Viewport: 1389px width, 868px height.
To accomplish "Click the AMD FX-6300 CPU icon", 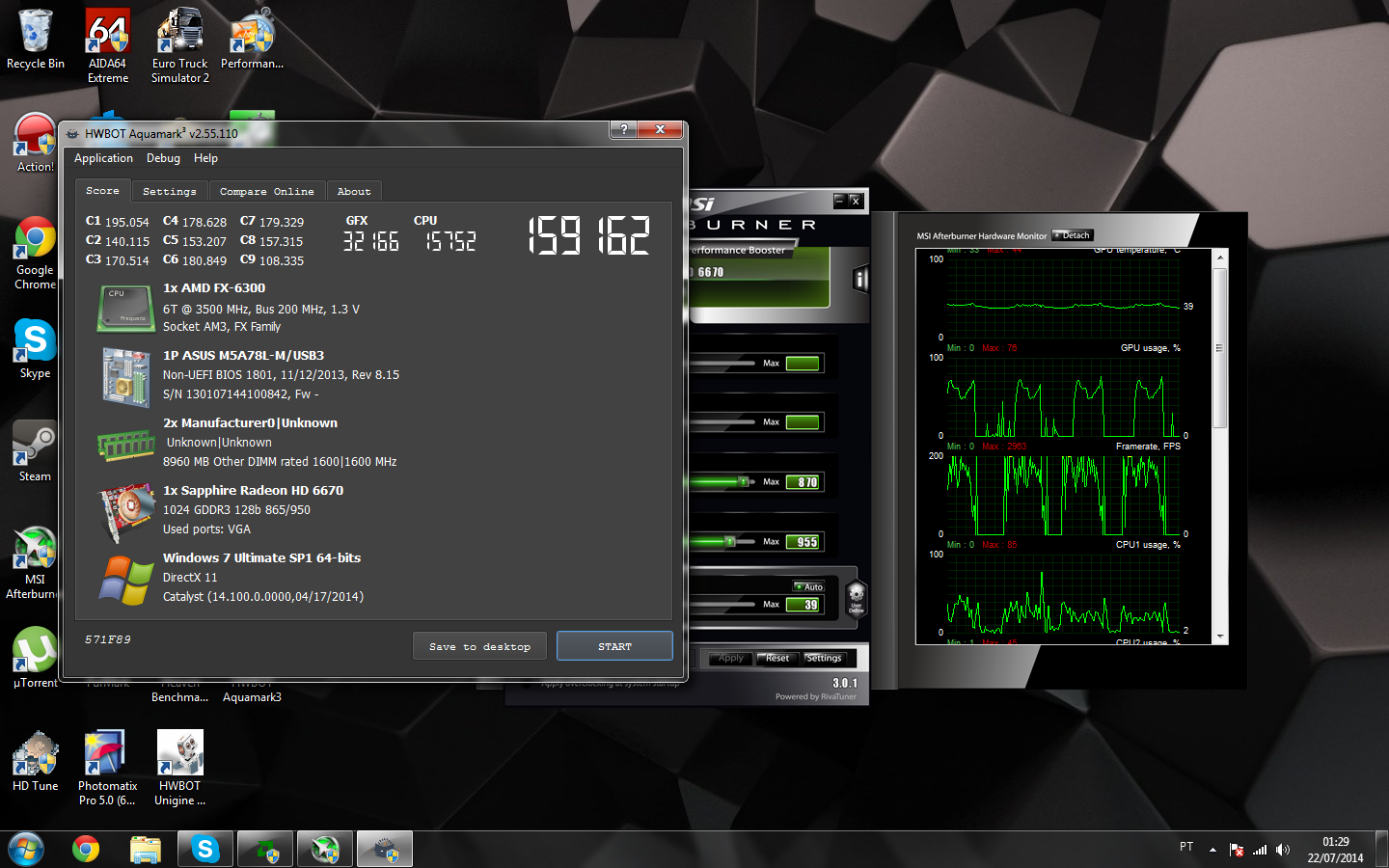I will click(126, 309).
